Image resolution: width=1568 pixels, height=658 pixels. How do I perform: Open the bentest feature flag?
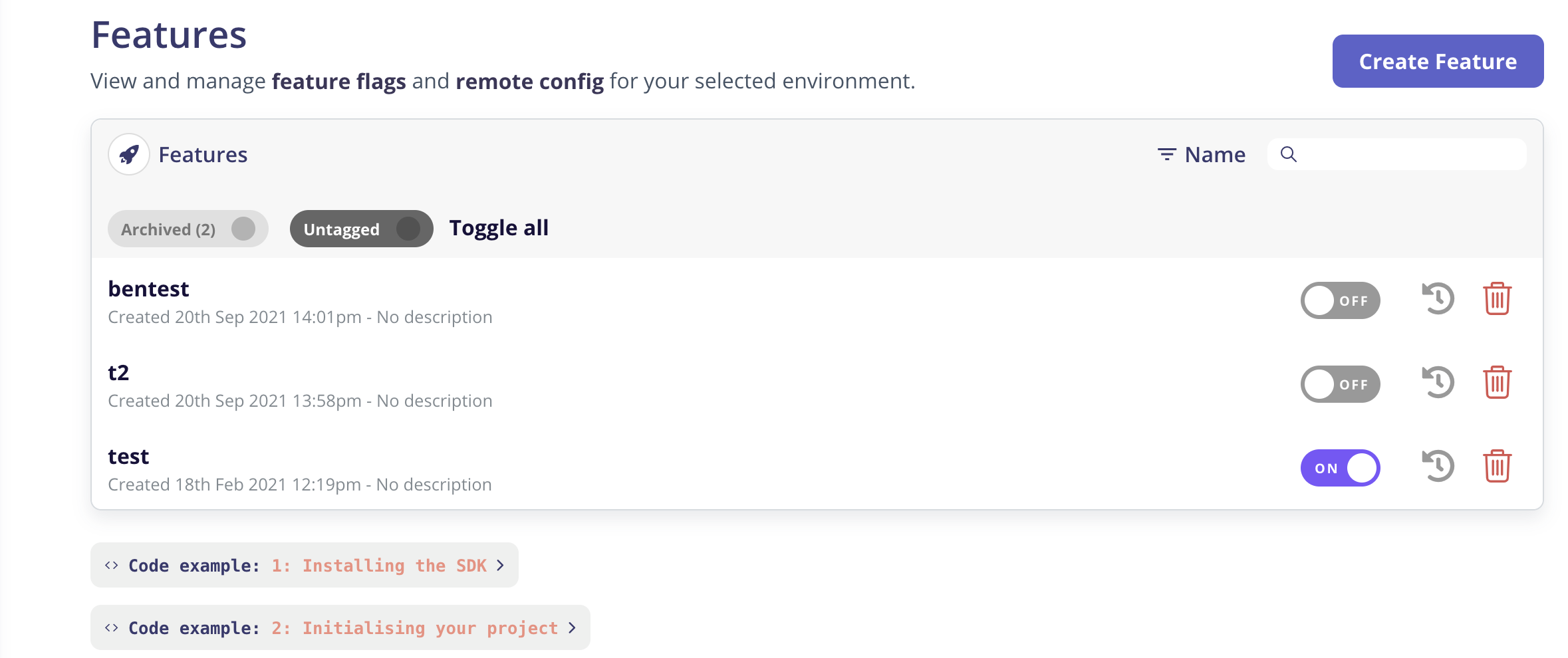coord(148,288)
